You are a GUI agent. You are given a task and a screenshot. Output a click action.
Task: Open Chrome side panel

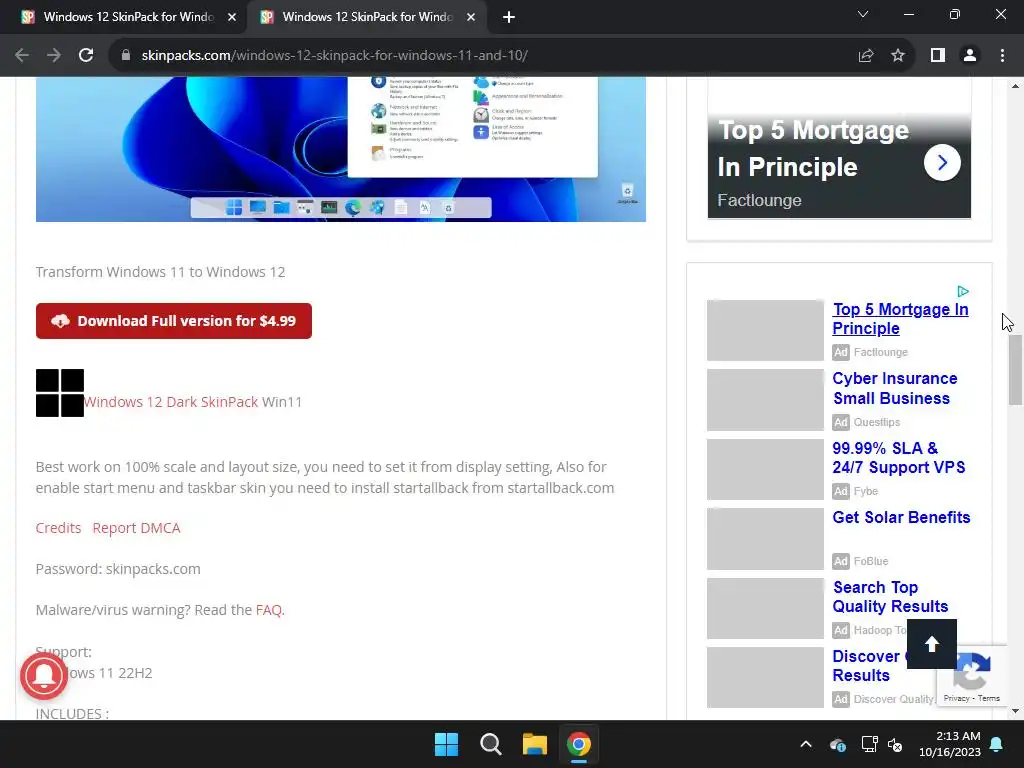point(938,56)
